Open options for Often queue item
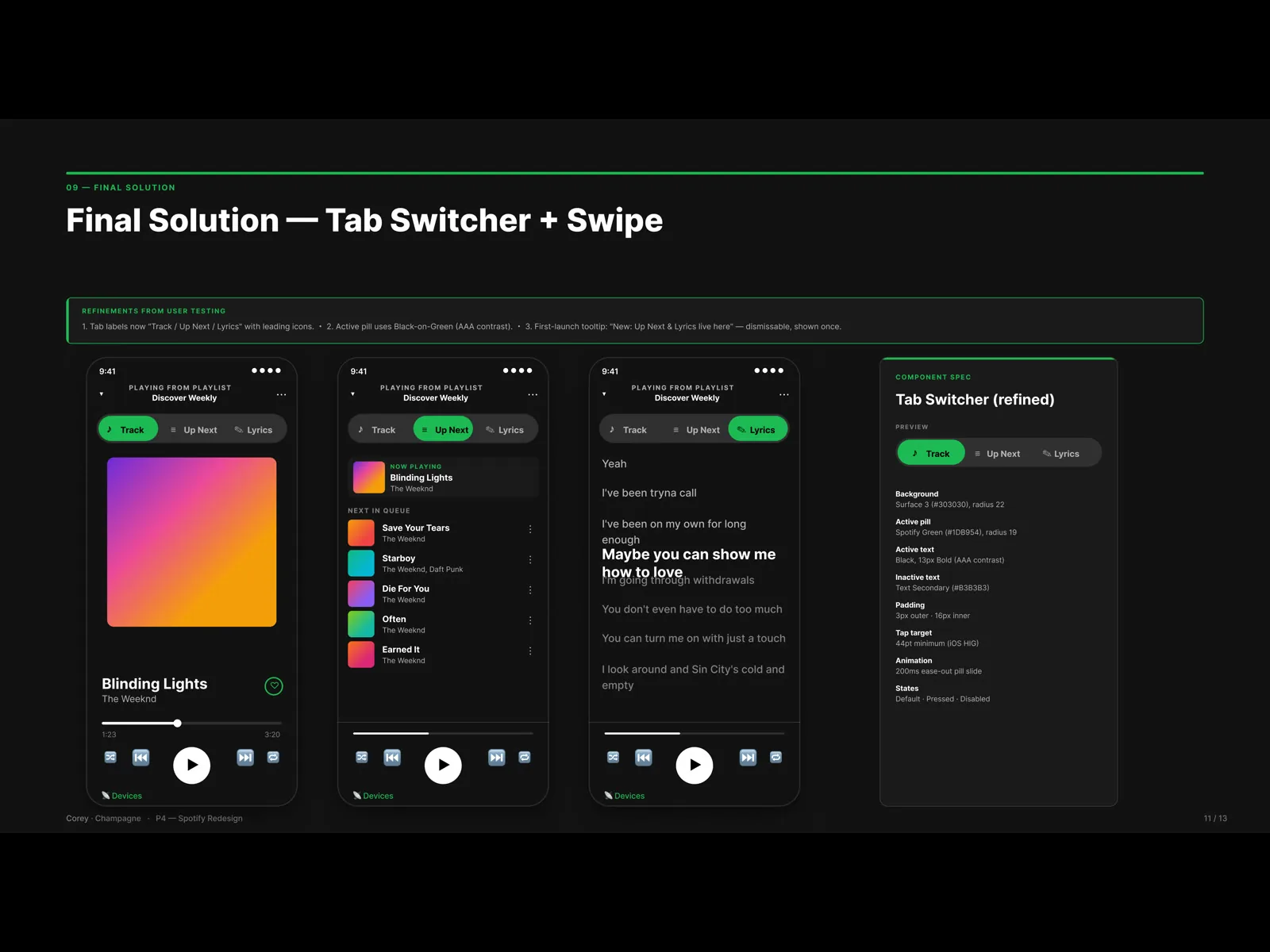The image size is (1270, 952). pos(530,620)
